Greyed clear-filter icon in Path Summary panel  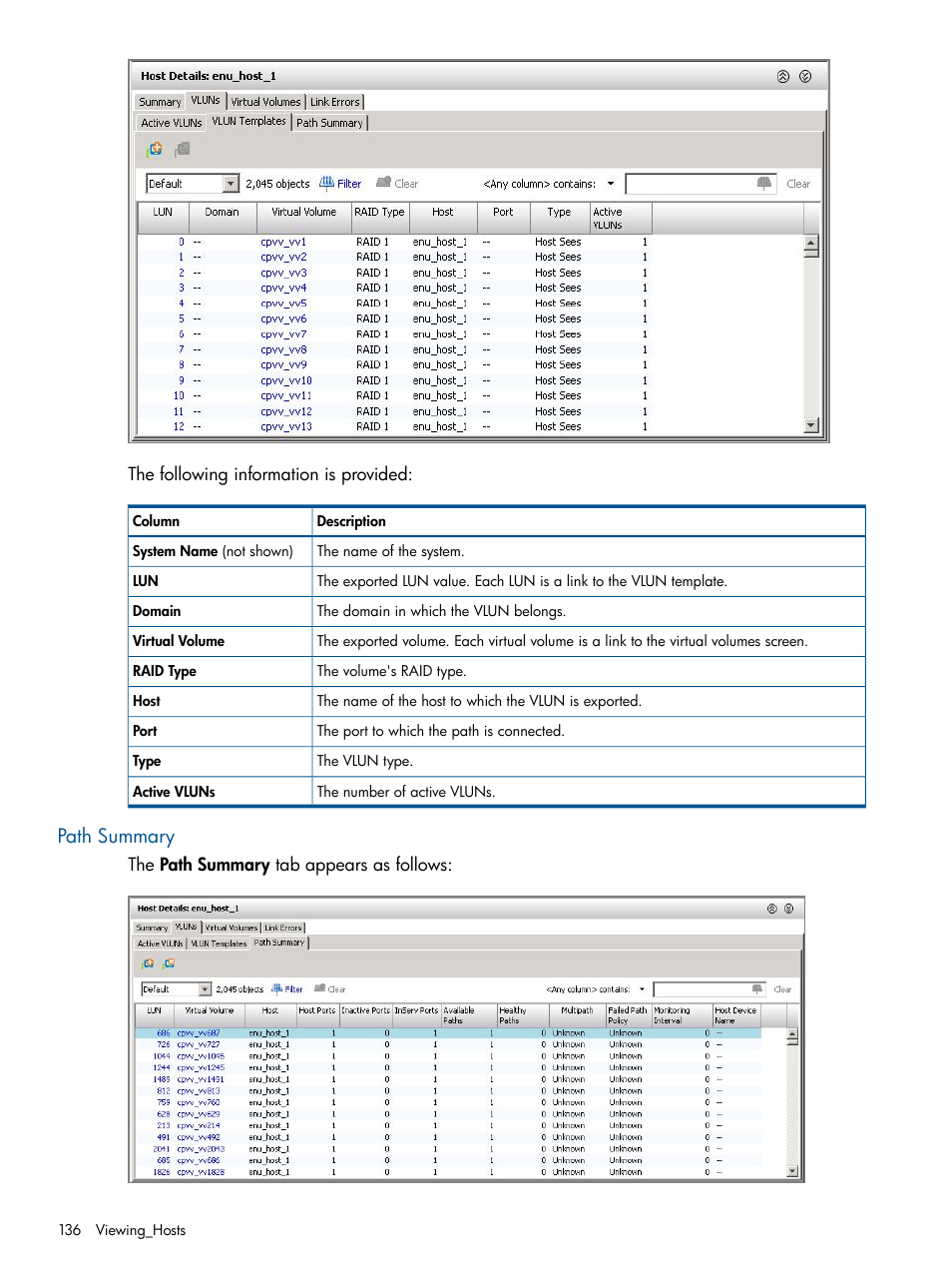[320, 989]
